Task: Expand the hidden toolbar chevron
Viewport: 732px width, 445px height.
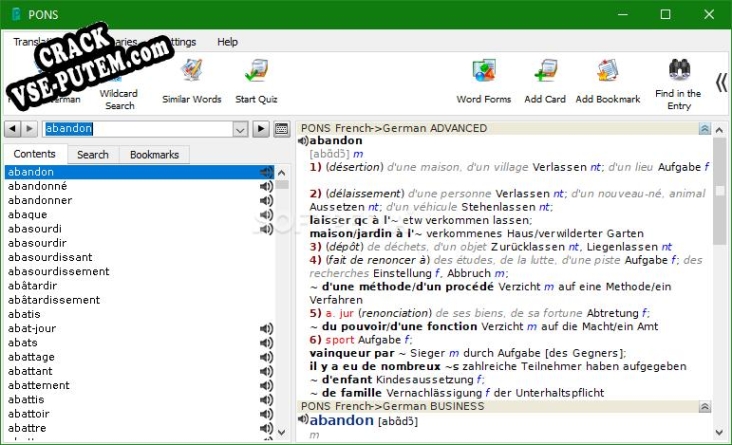Action: pos(720,82)
